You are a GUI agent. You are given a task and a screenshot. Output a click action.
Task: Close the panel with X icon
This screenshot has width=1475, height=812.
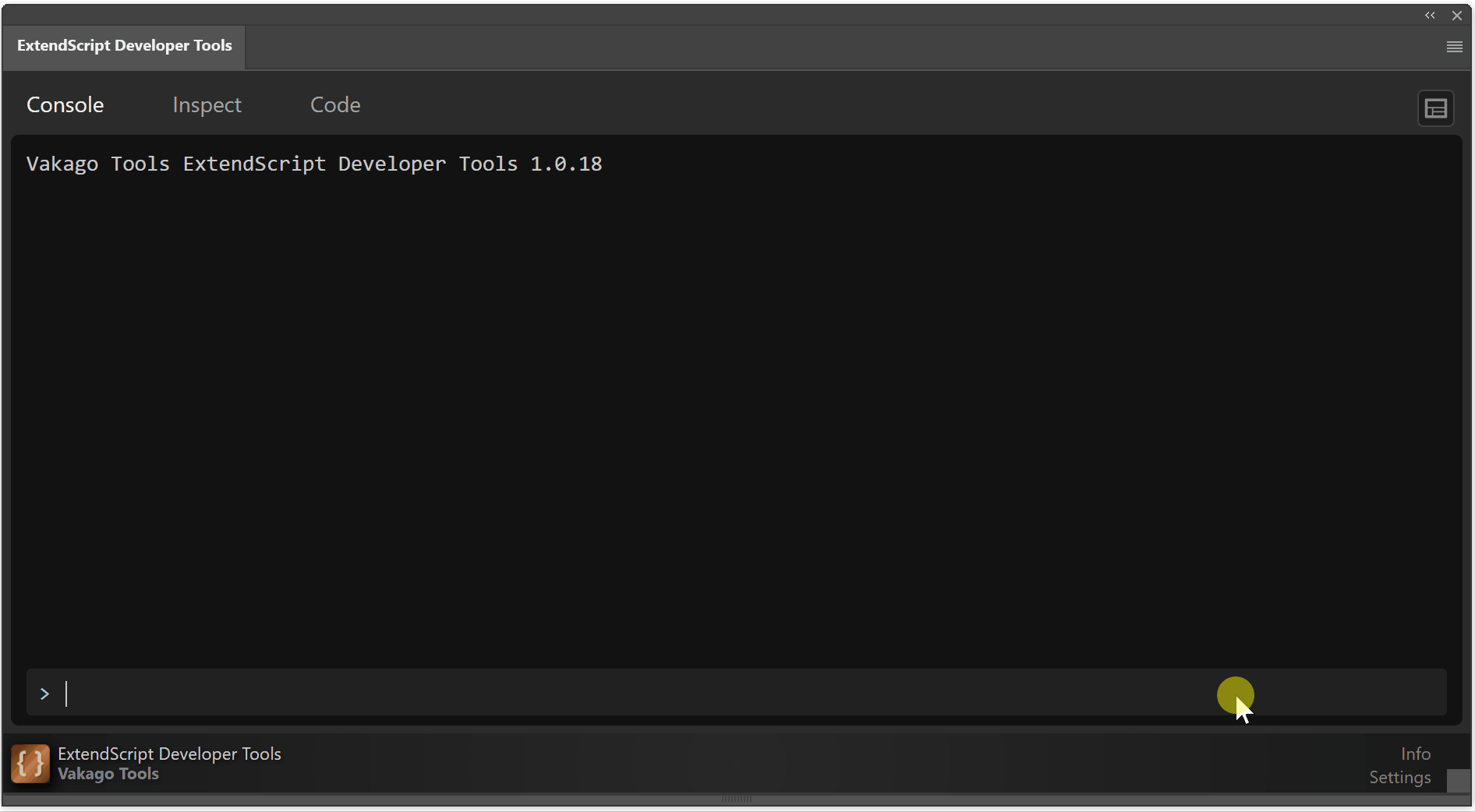[1456, 16]
